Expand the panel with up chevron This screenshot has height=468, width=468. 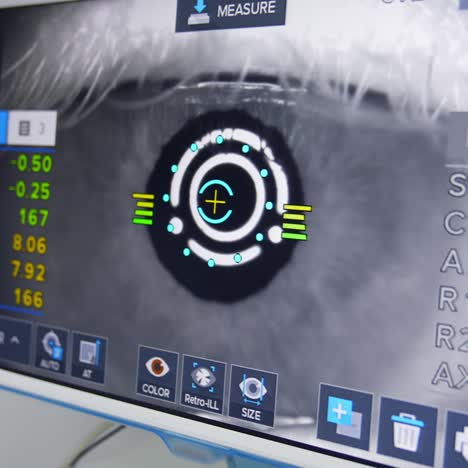tap(14, 340)
